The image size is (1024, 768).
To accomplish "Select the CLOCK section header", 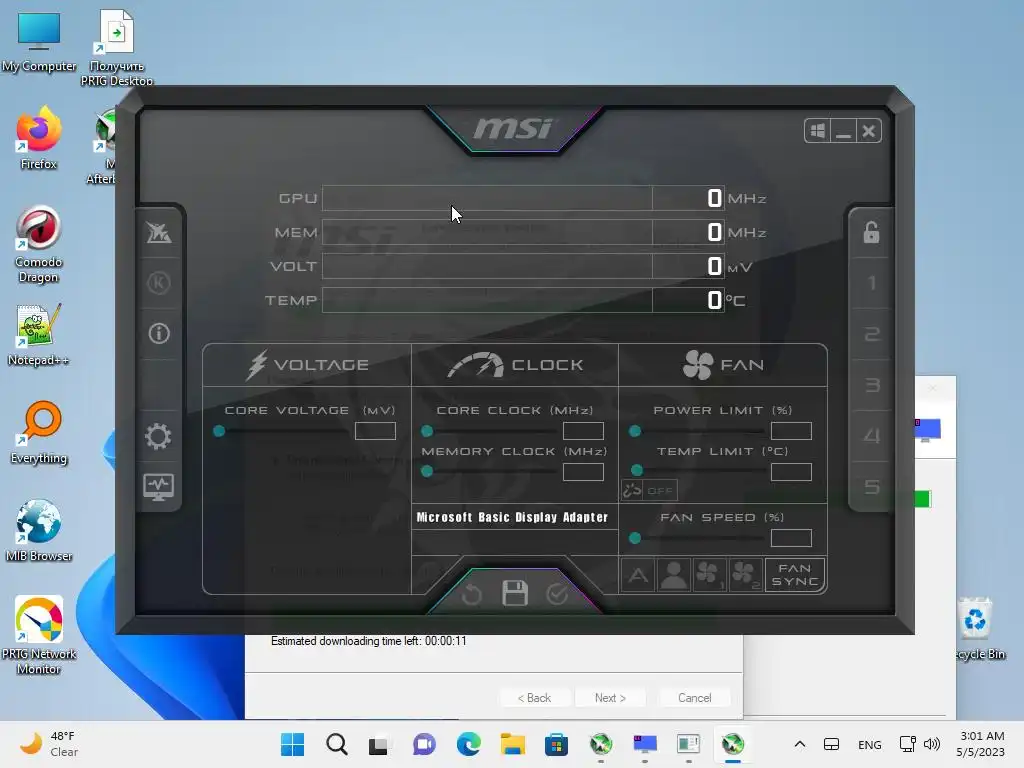I will coord(515,365).
